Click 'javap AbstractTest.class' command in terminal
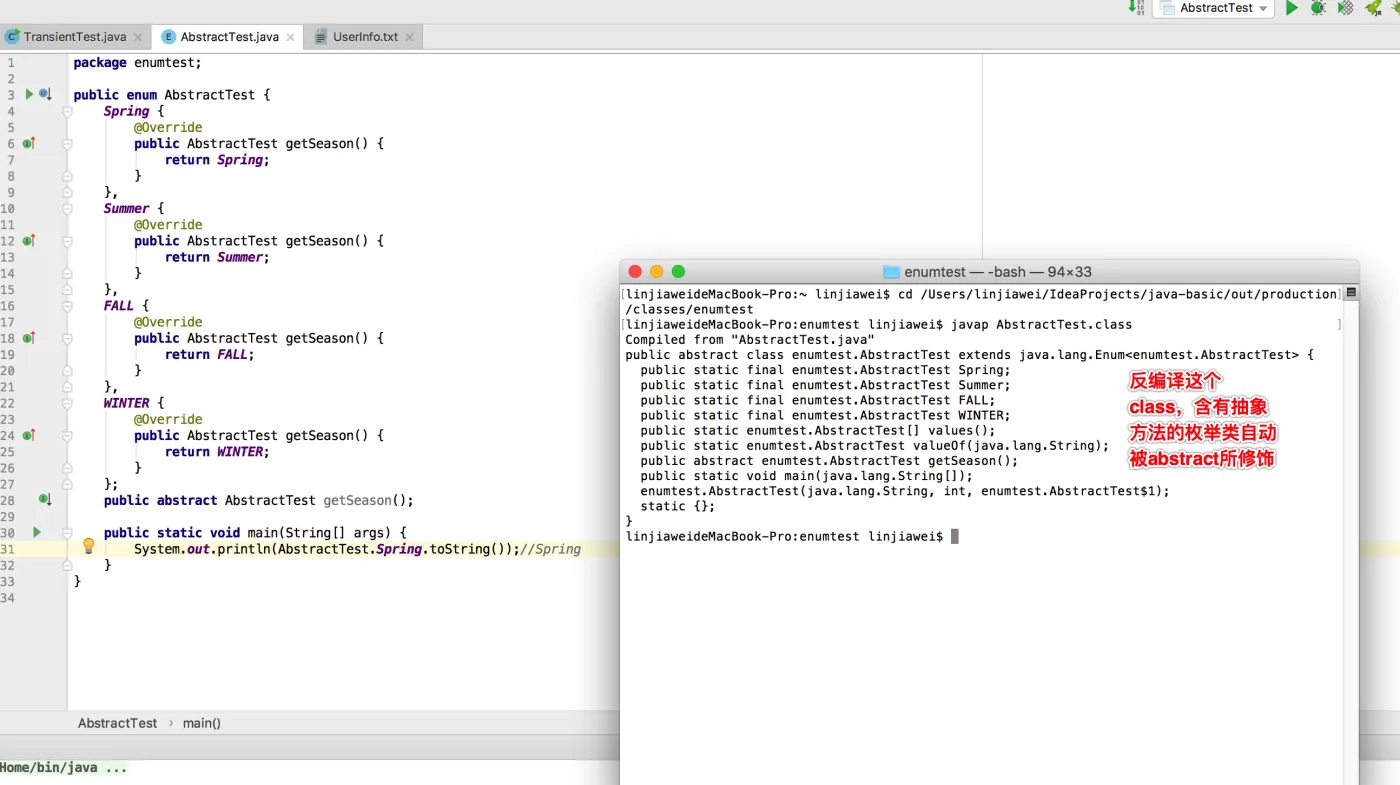The image size is (1400, 785). (x=1041, y=325)
